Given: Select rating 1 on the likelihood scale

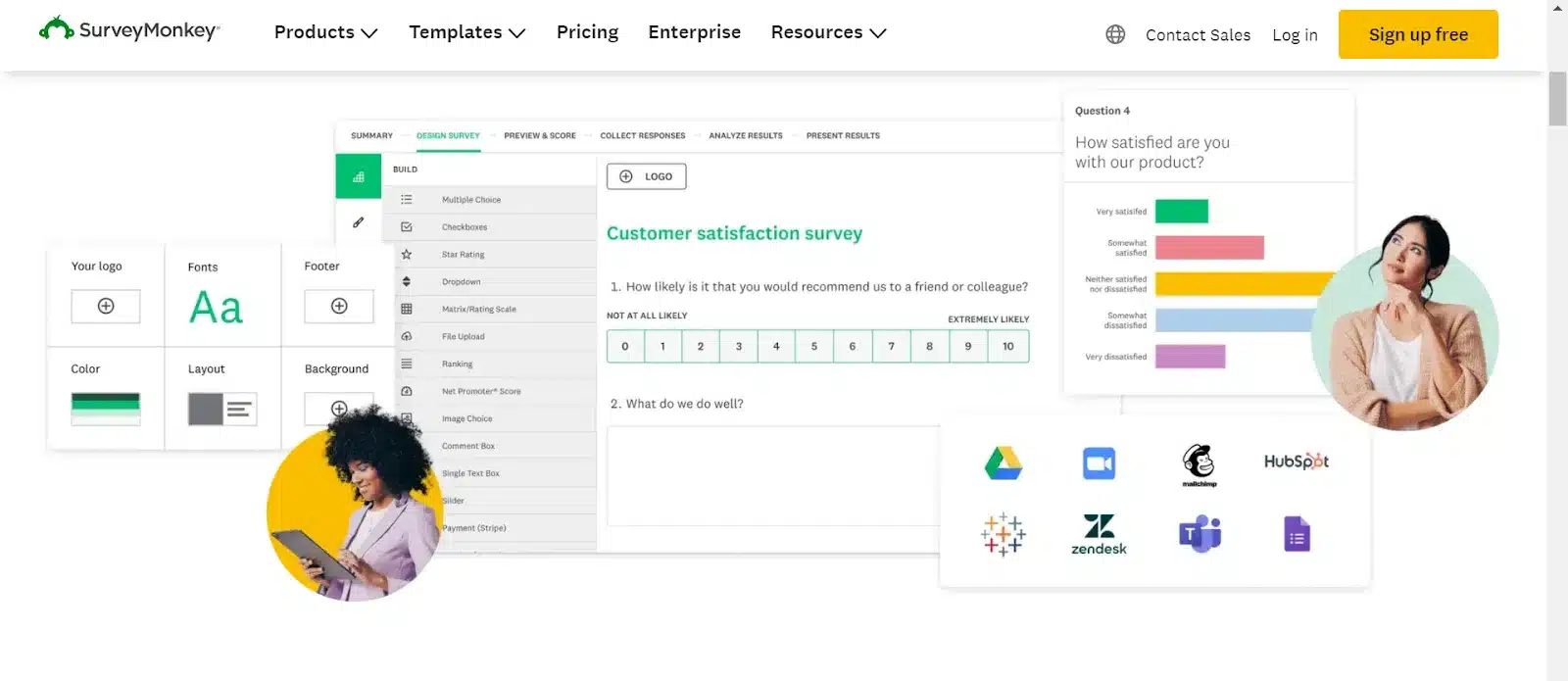Looking at the screenshot, I should point(662,346).
